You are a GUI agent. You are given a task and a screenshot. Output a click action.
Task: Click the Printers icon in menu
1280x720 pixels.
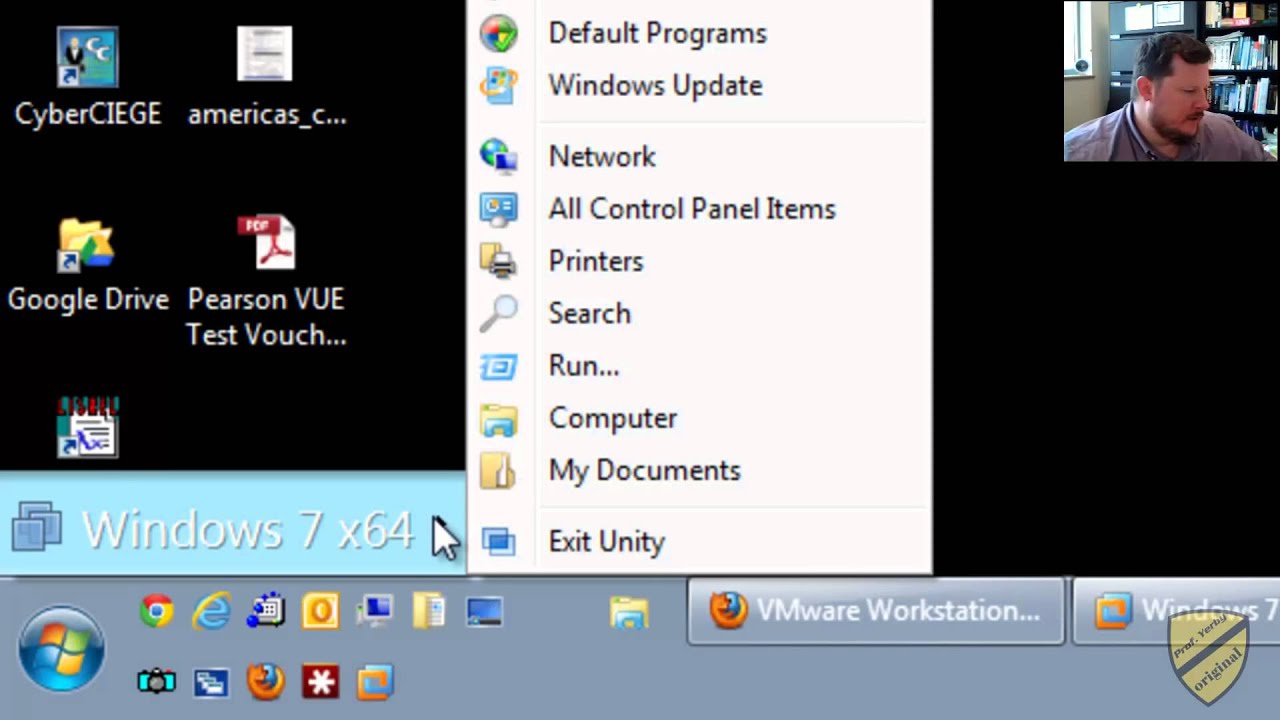(498, 261)
